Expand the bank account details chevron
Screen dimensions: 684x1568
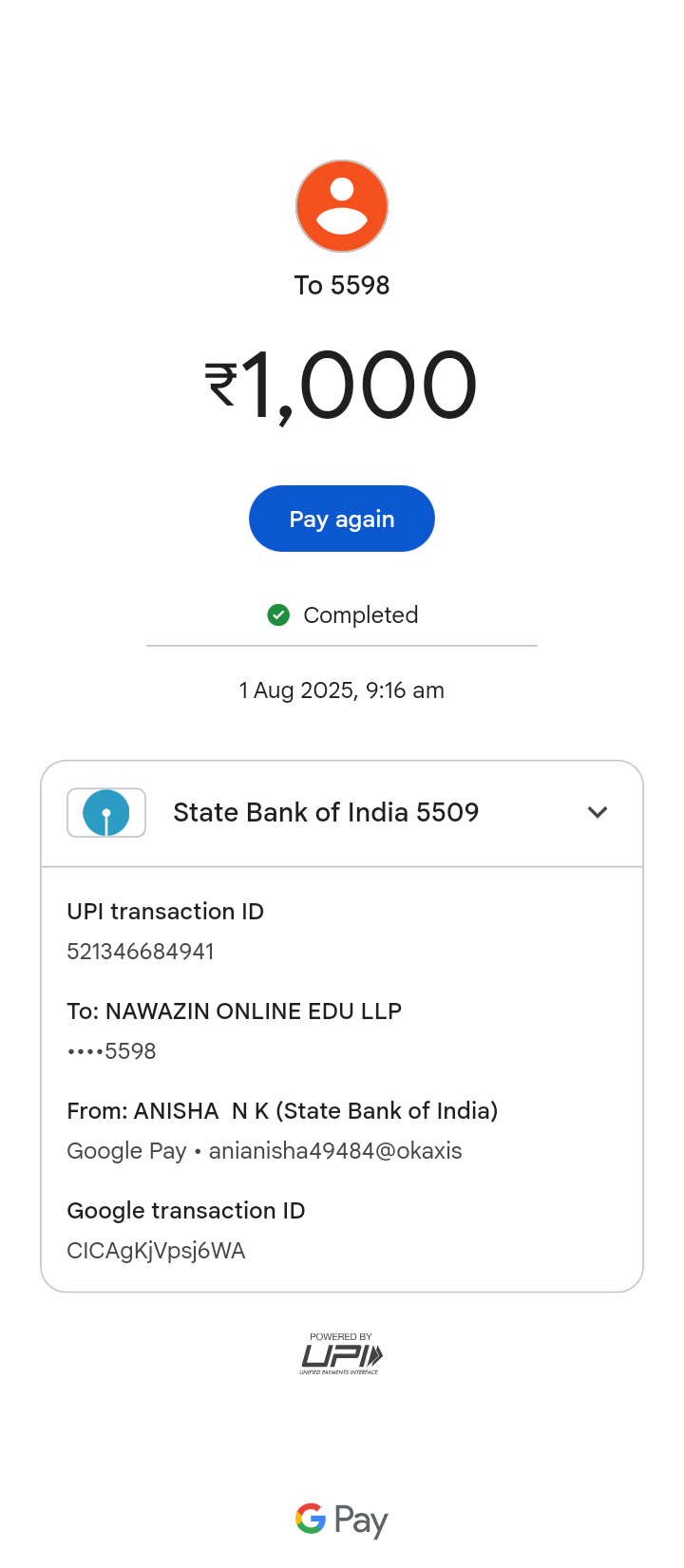(598, 812)
